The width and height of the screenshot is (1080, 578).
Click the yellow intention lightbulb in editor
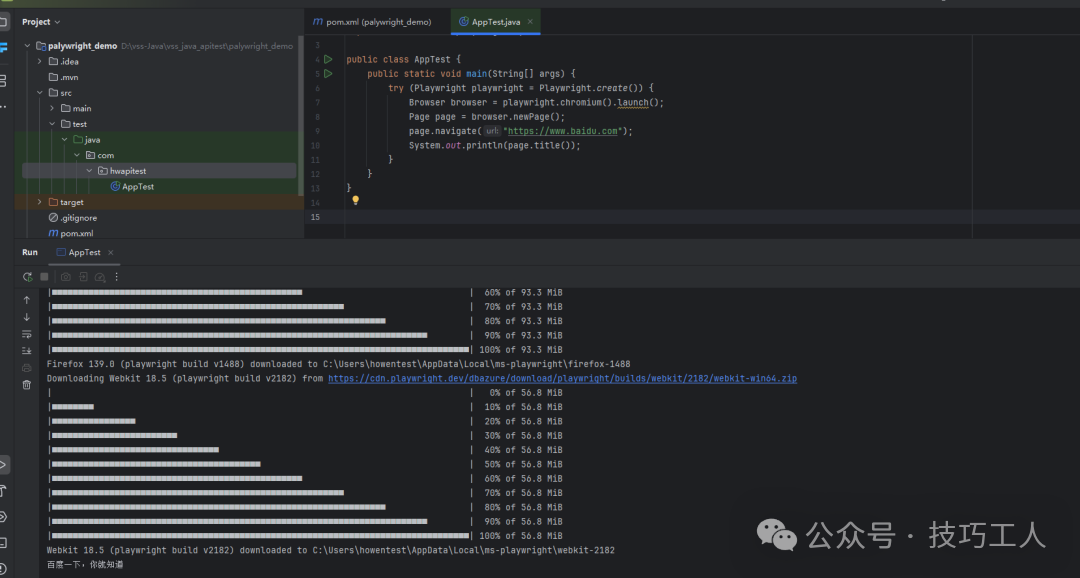pos(355,200)
